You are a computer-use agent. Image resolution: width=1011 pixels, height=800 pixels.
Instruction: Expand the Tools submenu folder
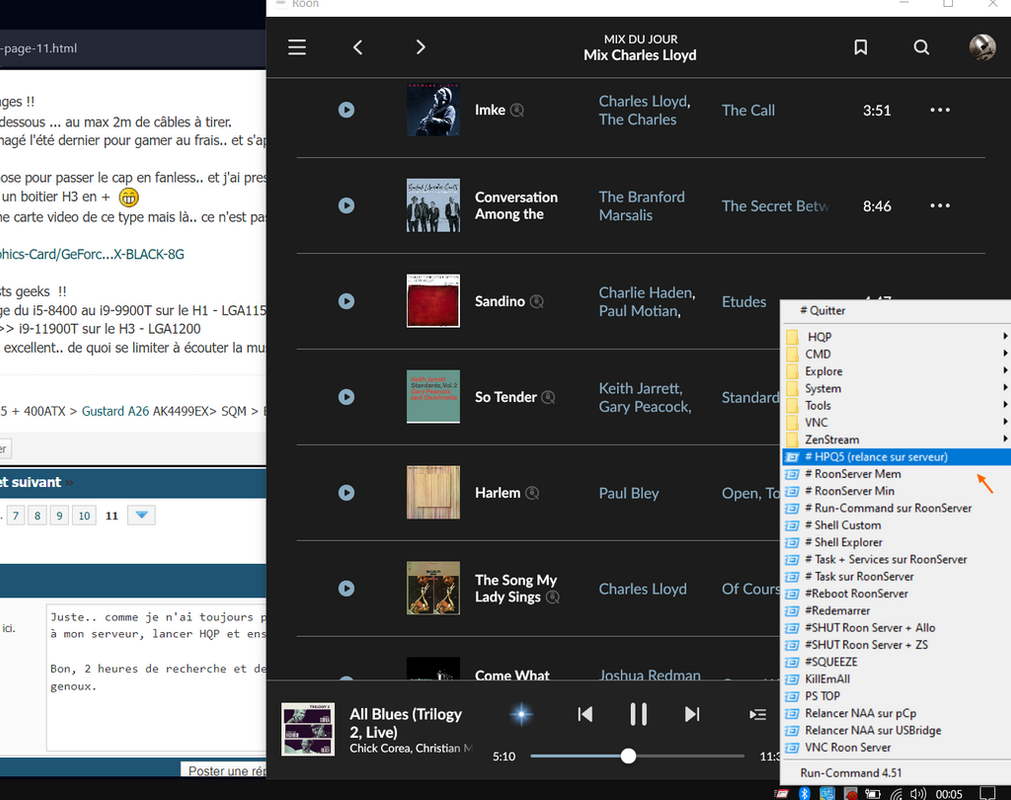[x=896, y=405]
